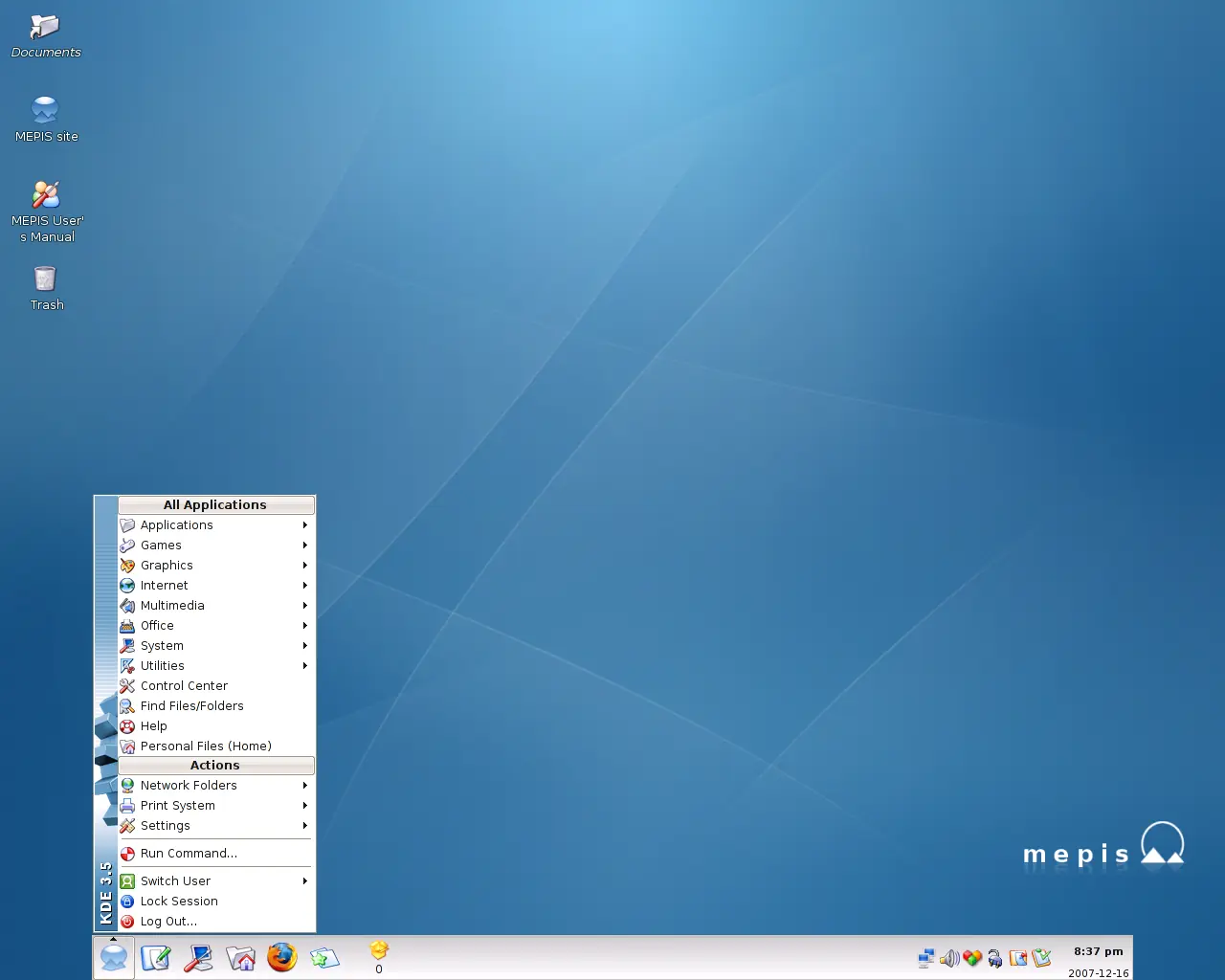Open the MEPIS site desktop shortcut

pos(46,120)
